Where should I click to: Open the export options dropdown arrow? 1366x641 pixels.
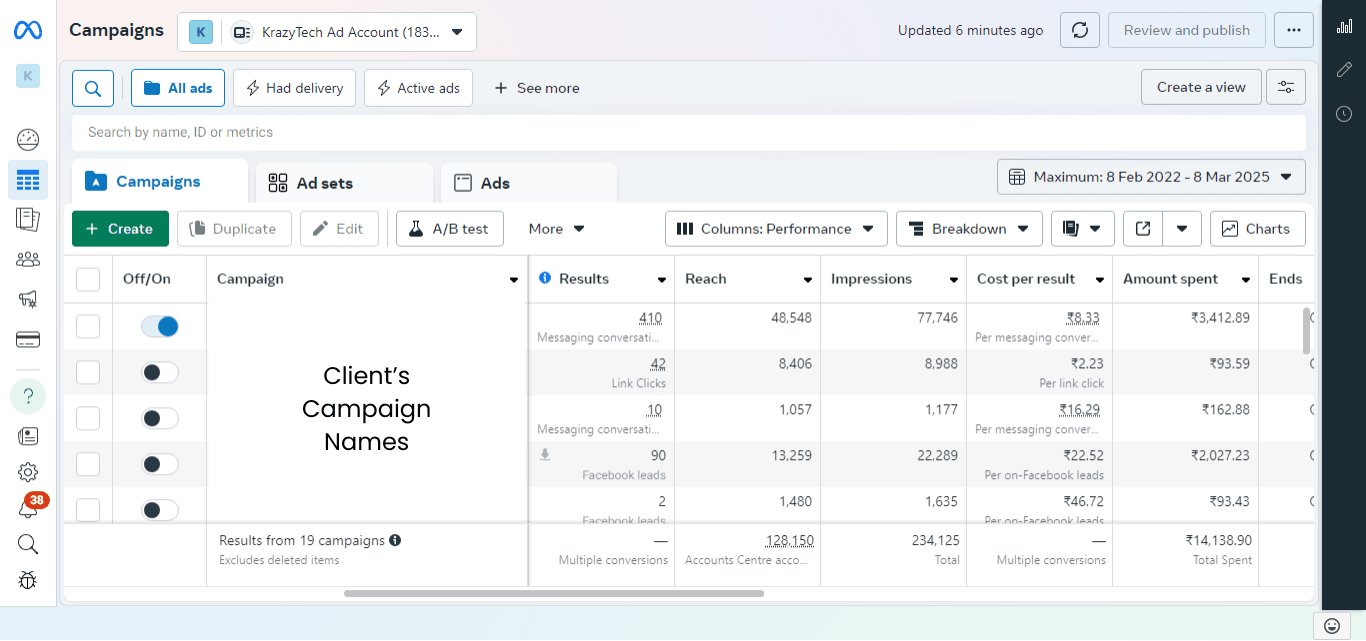[x=1182, y=229]
